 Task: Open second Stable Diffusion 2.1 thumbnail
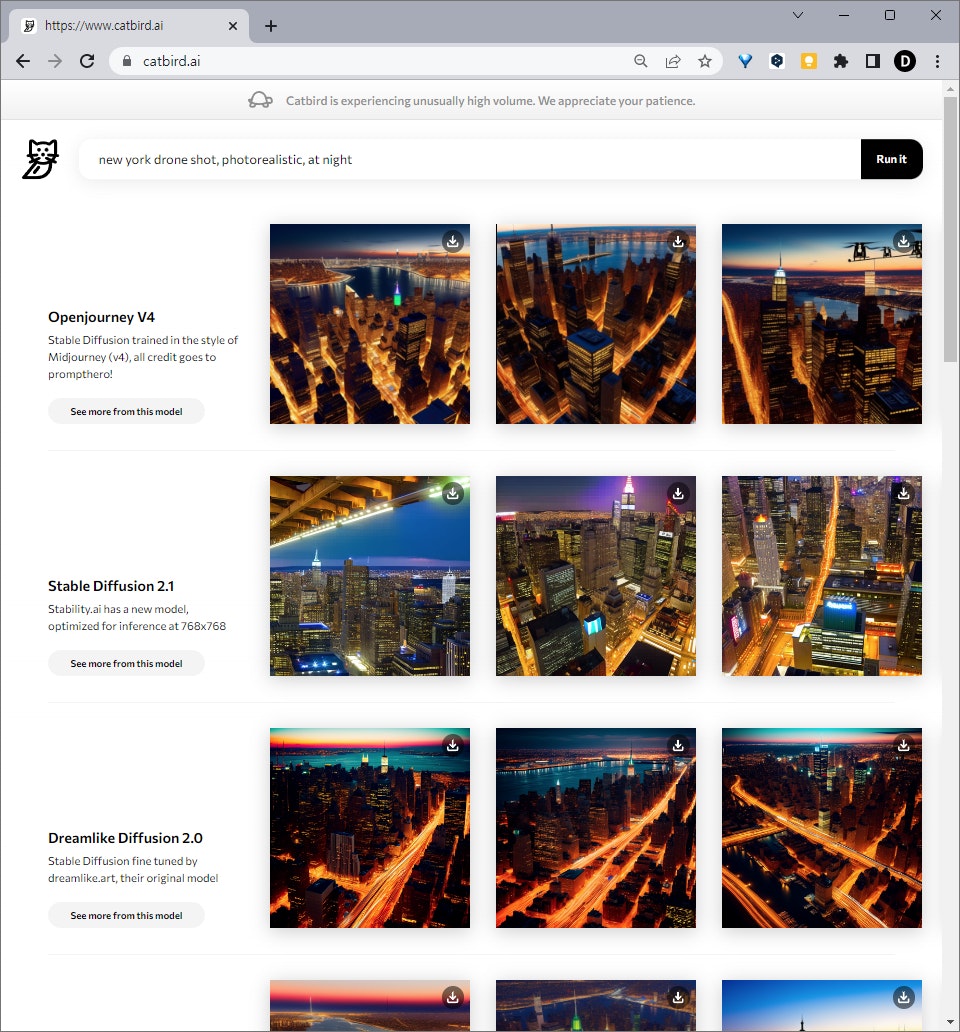[595, 576]
